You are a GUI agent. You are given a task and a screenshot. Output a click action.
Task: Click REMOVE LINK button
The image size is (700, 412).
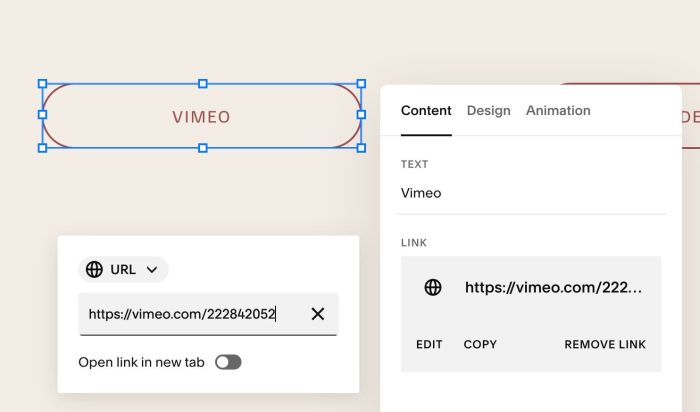pyautogui.click(x=605, y=344)
